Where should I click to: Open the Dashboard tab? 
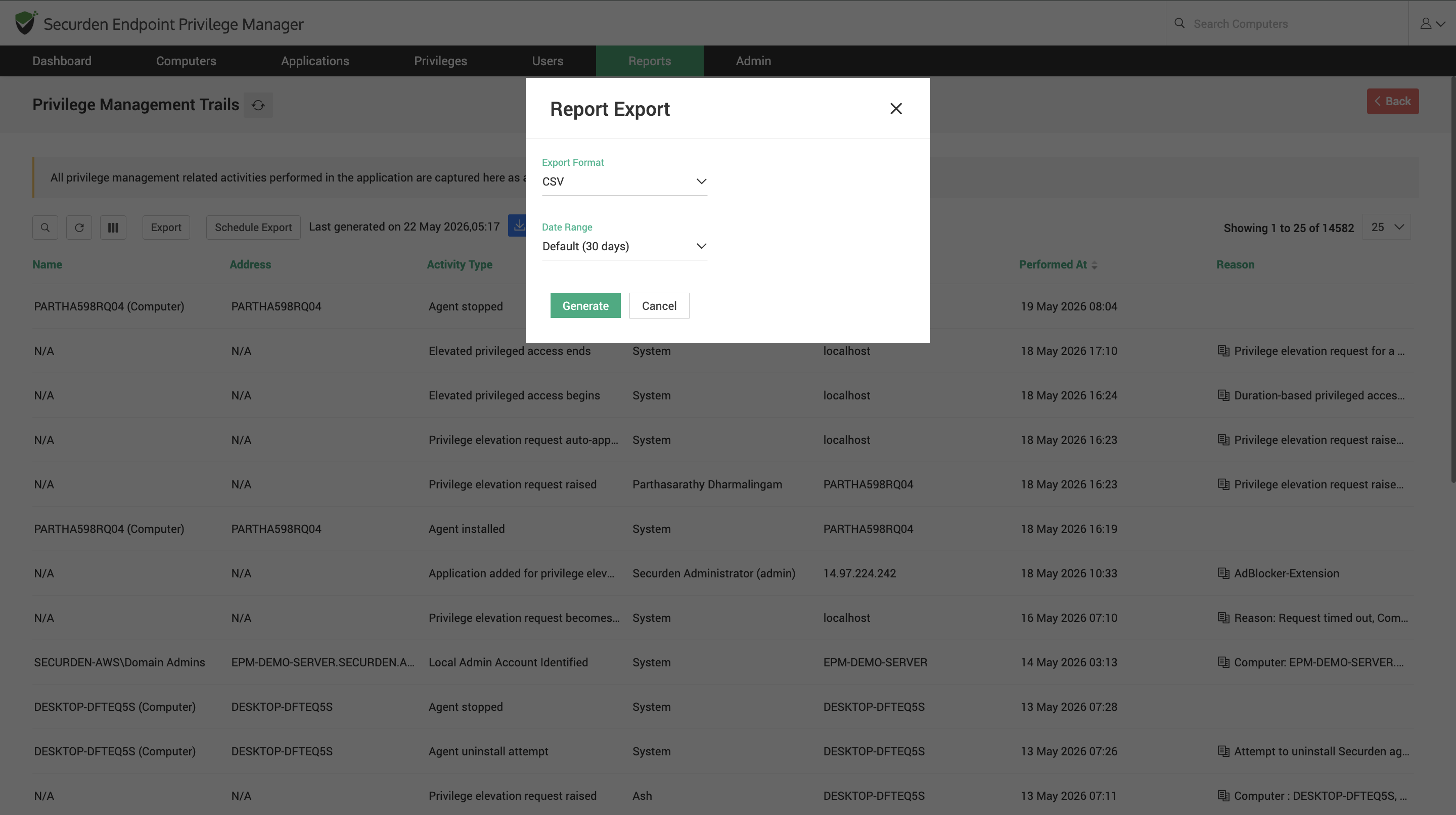[62, 61]
